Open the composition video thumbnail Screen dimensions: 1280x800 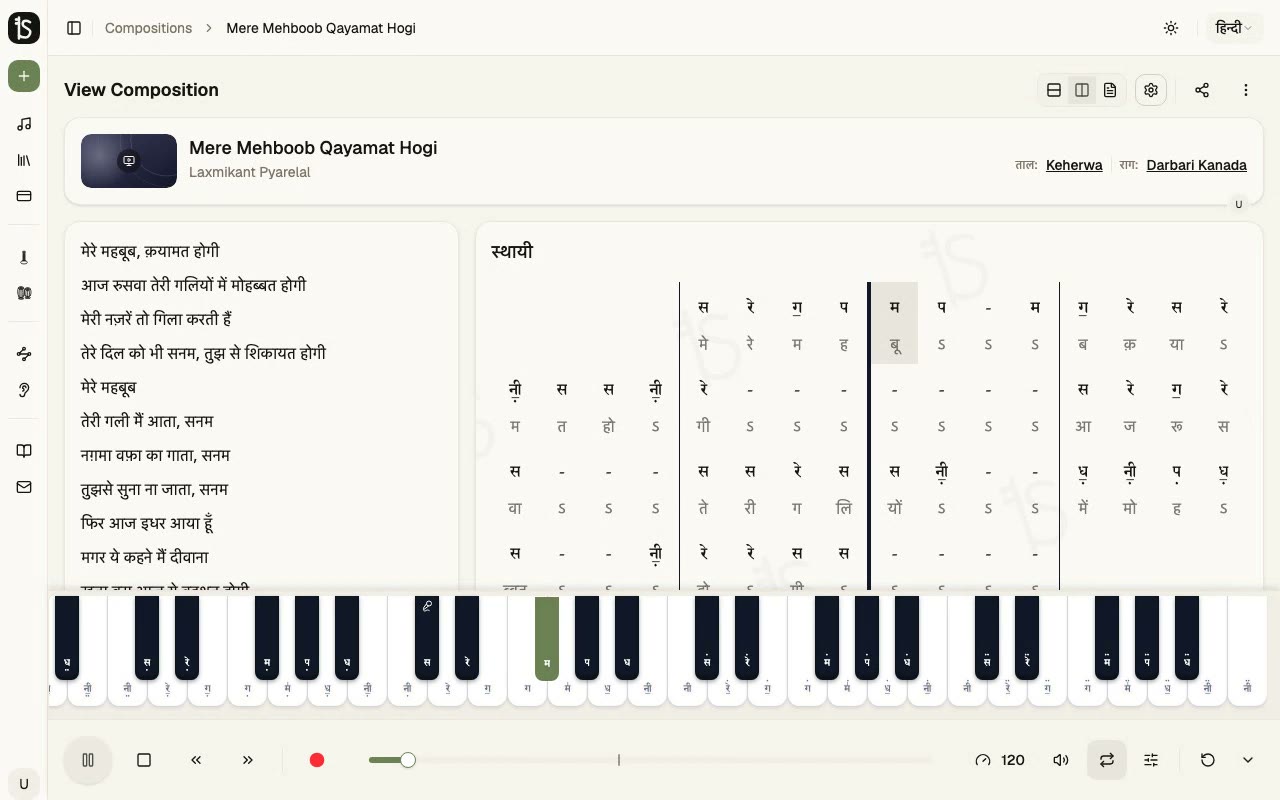pyautogui.click(x=129, y=161)
